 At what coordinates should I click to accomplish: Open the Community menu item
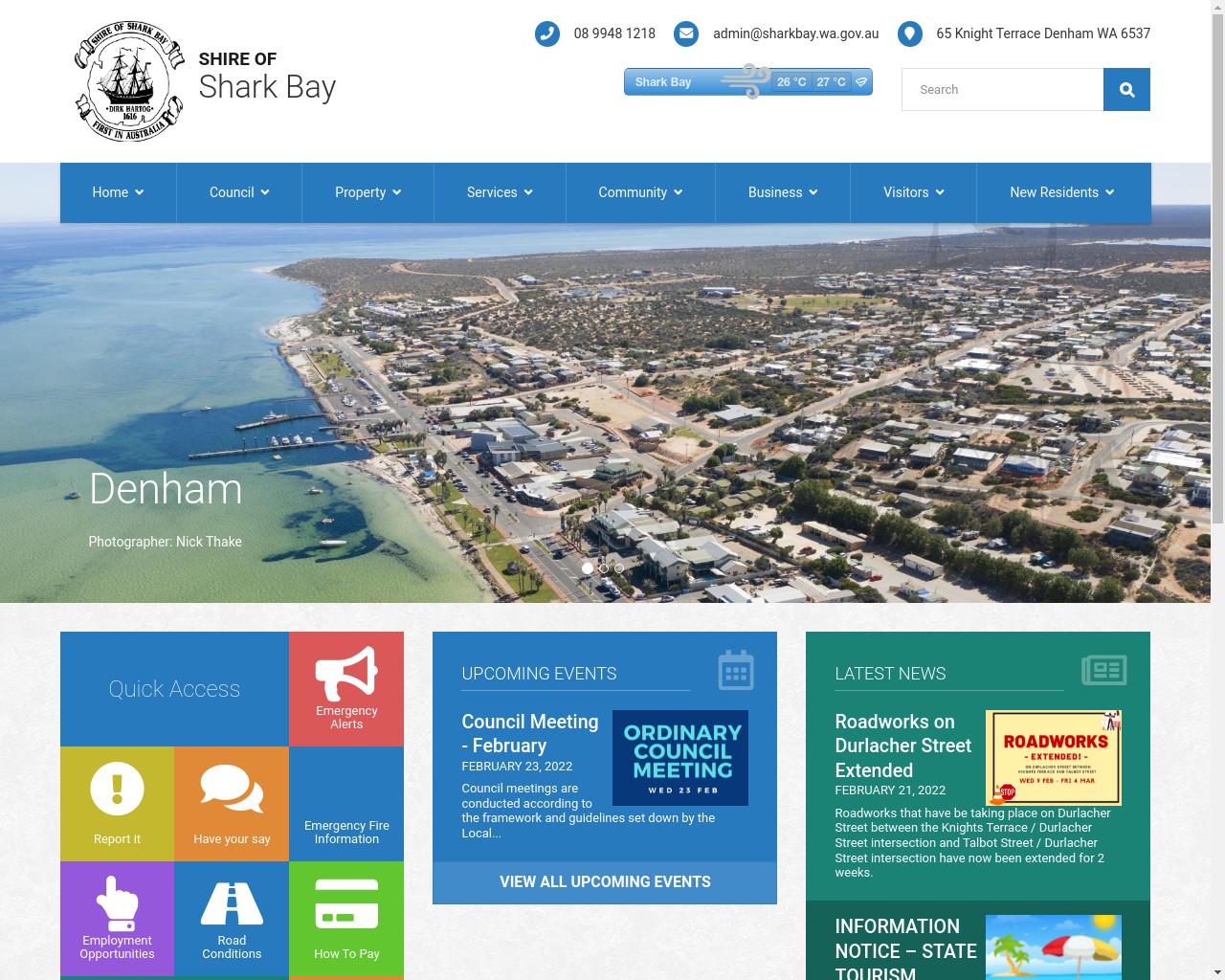[639, 192]
